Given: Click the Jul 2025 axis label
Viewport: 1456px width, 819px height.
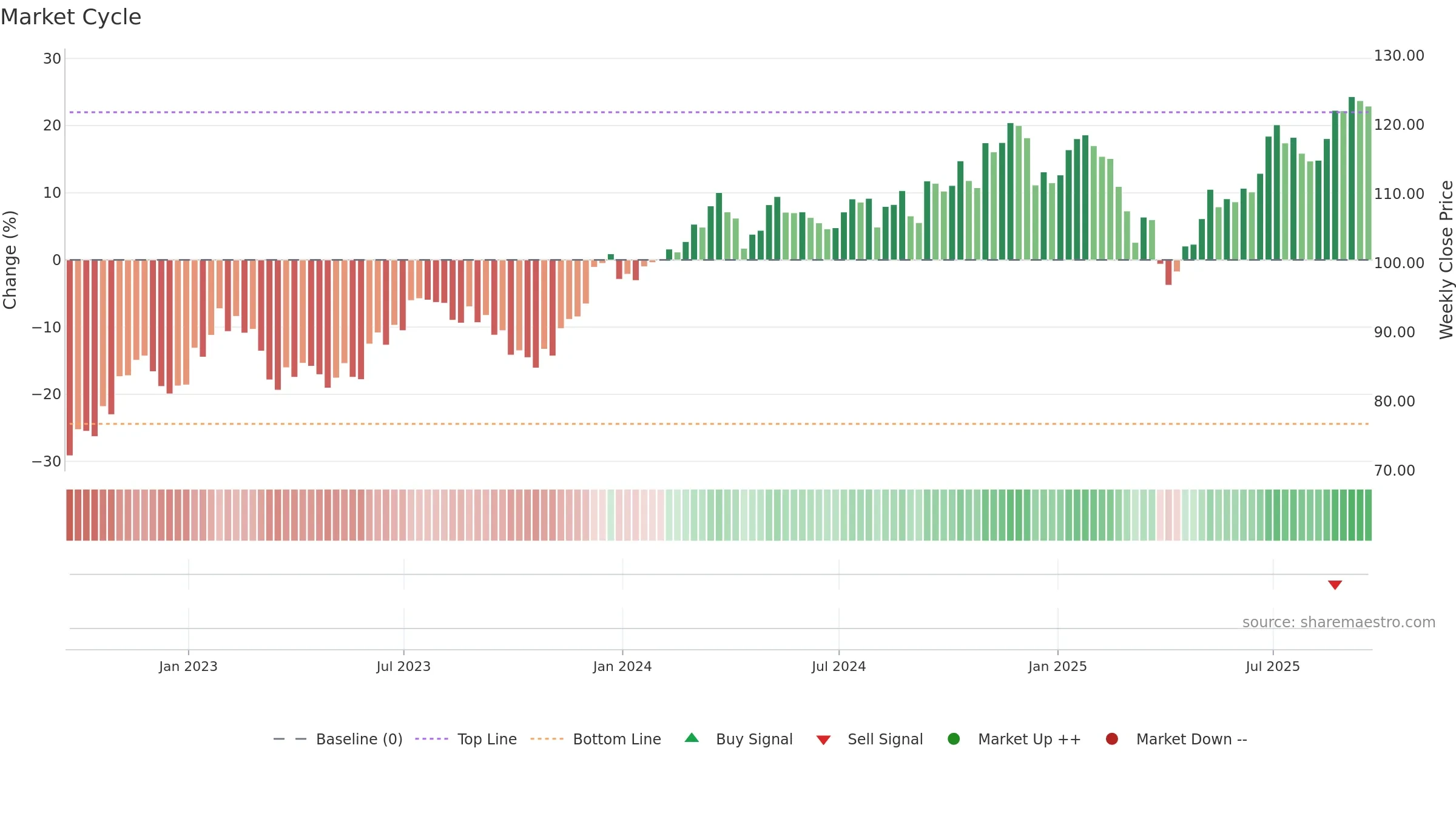Looking at the screenshot, I should [x=1273, y=666].
